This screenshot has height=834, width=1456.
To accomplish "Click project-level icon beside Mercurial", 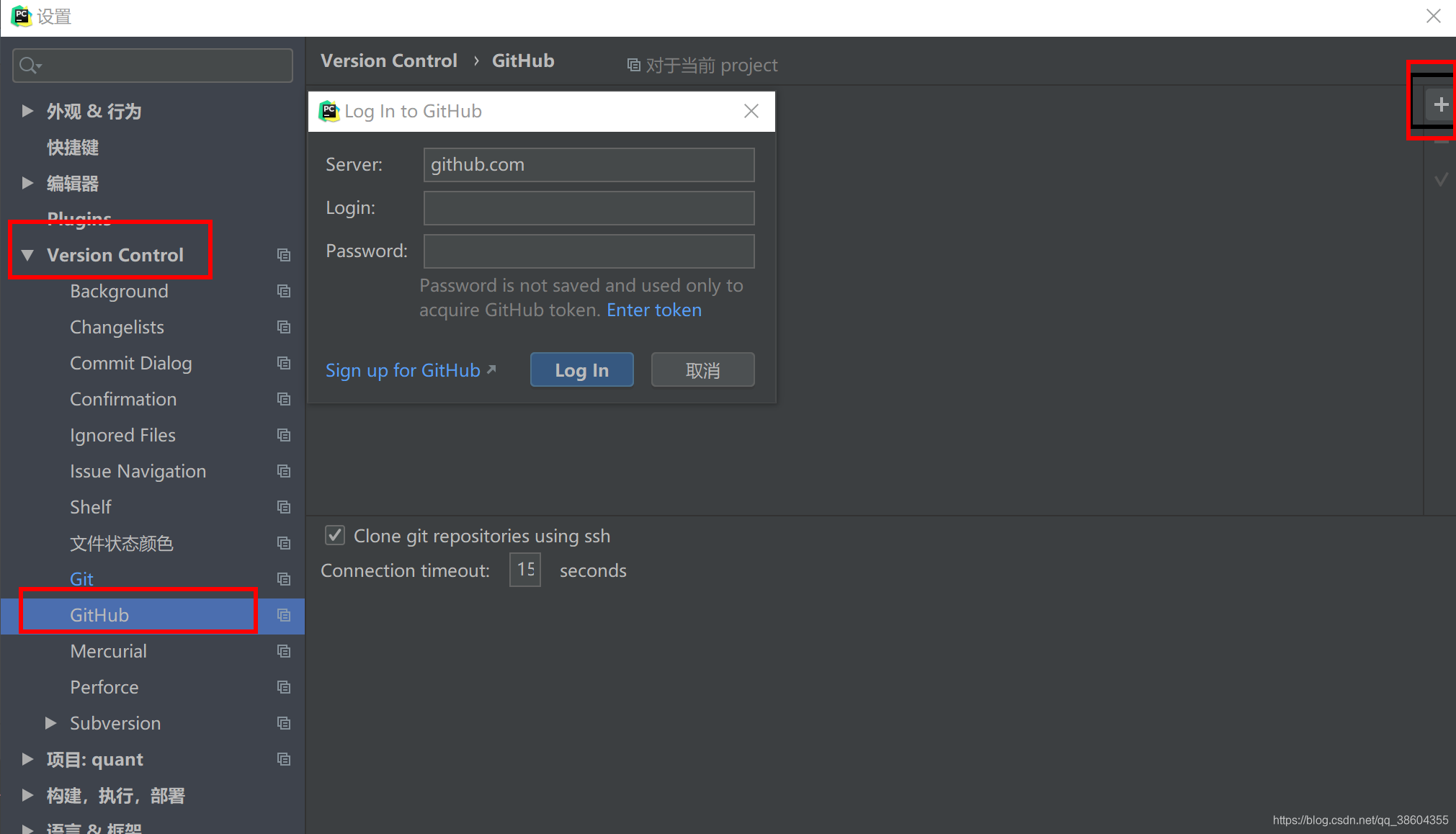I will (x=284, y=651).
